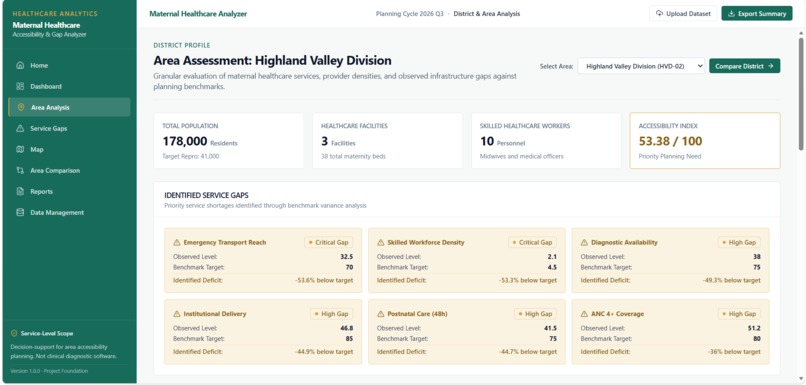Click the 'Target Repro: 41,000' text

(191, 156)
